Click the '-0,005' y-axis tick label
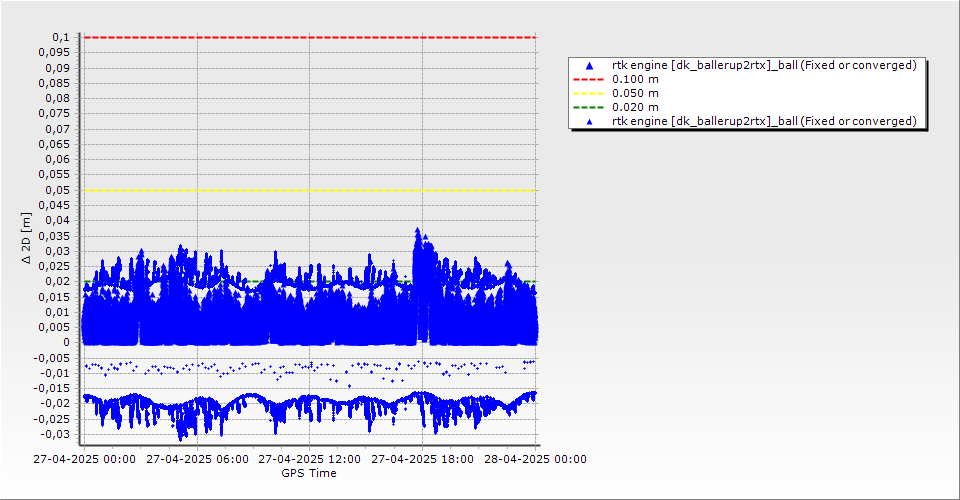960x500 pixels. (53, 358)
